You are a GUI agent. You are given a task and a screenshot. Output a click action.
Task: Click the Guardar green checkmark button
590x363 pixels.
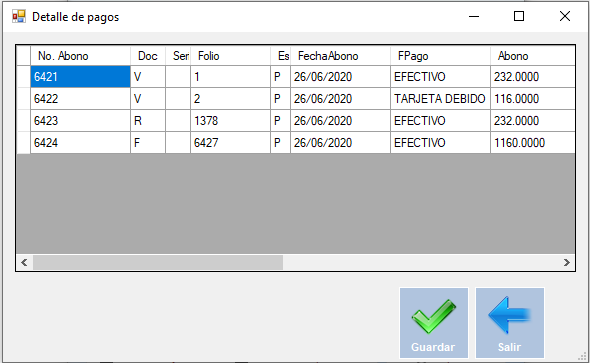click(x=434, y=323)
